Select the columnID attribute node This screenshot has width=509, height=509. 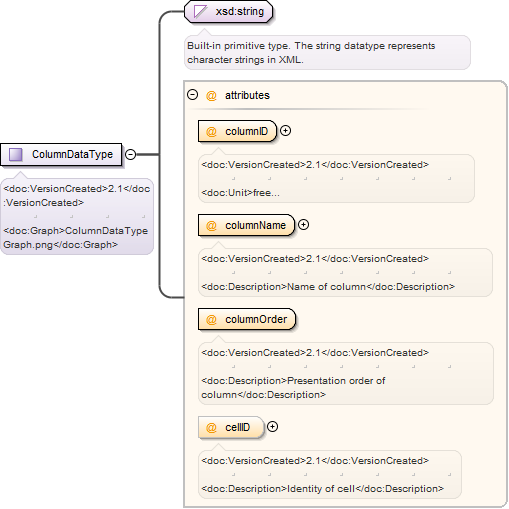[237, 131]
